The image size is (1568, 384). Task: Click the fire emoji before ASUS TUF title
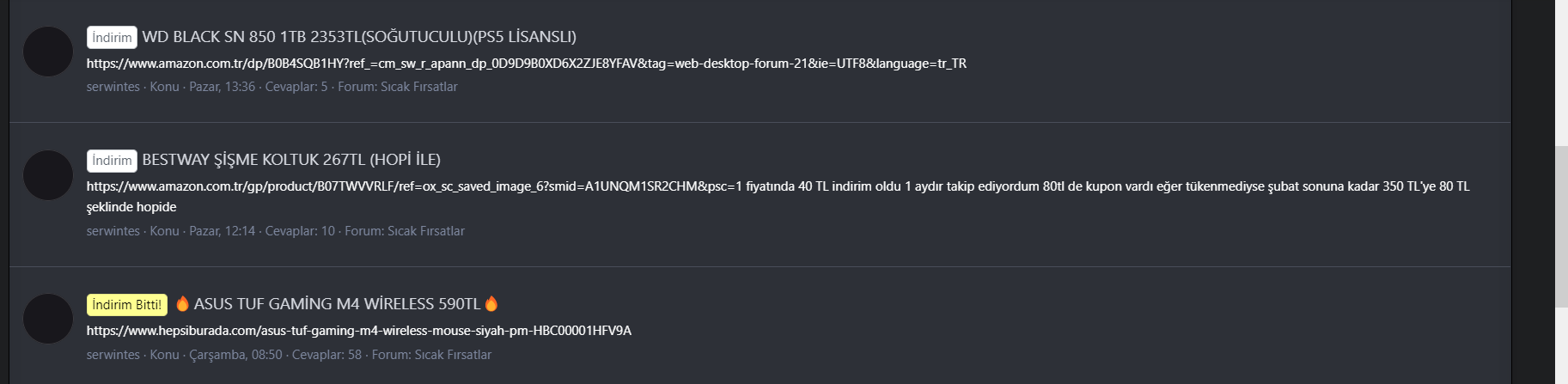[x=182, y=303]
